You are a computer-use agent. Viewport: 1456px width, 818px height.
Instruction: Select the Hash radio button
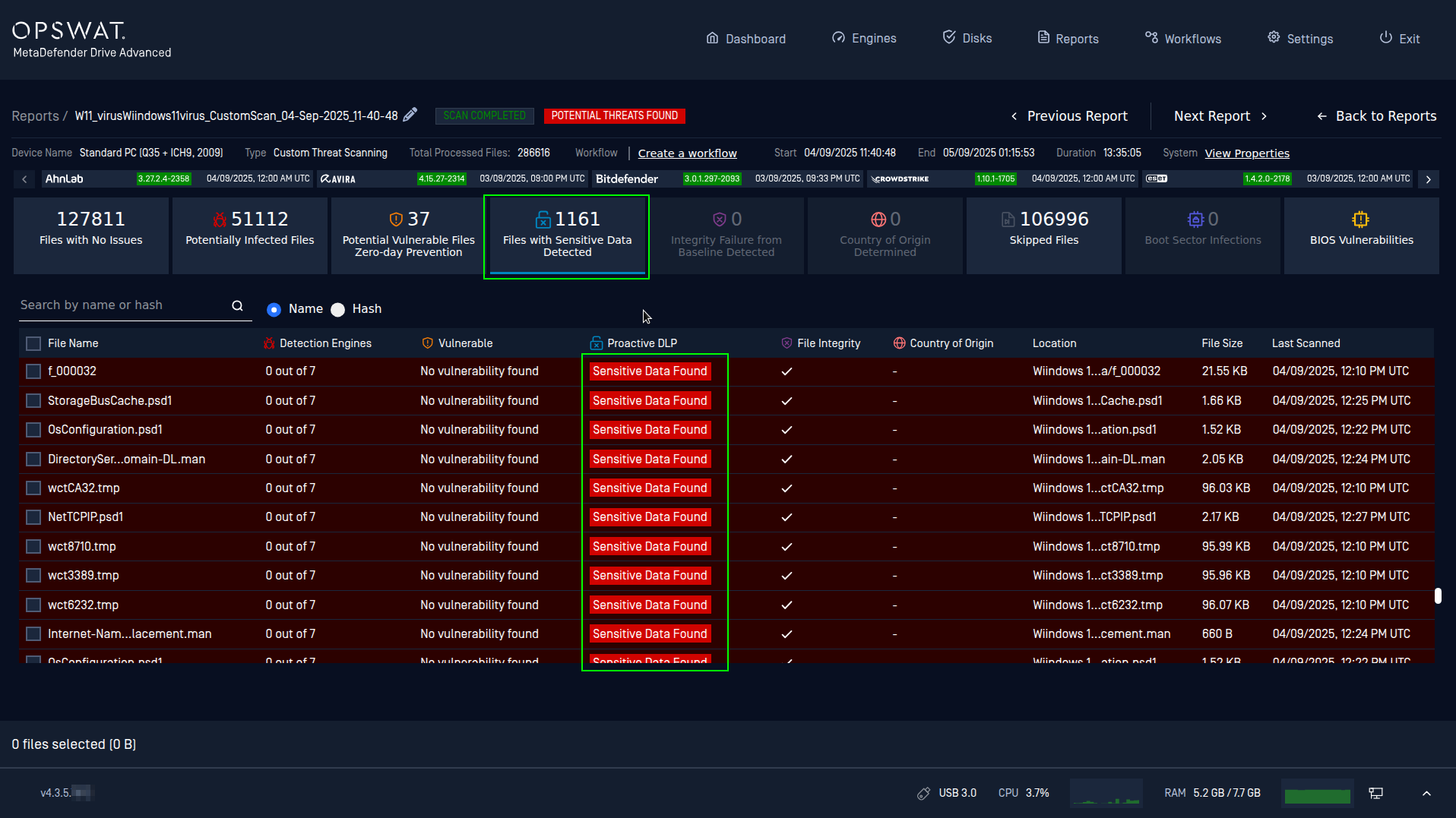coord(338,309)
